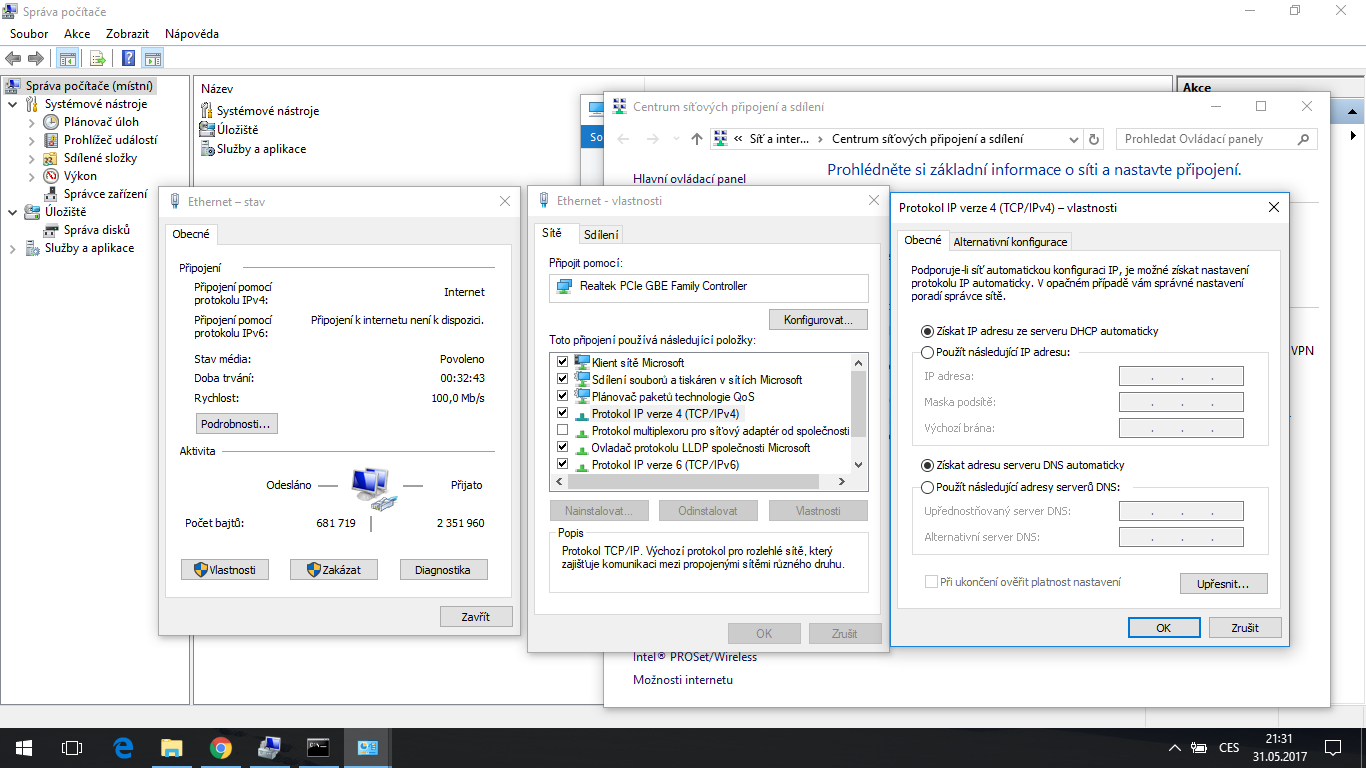This screenshot has width=1366, height=768.
Task: Click the search magnifier in Prohledat Ovládací panely
Action: click(x=1303, y=139)
